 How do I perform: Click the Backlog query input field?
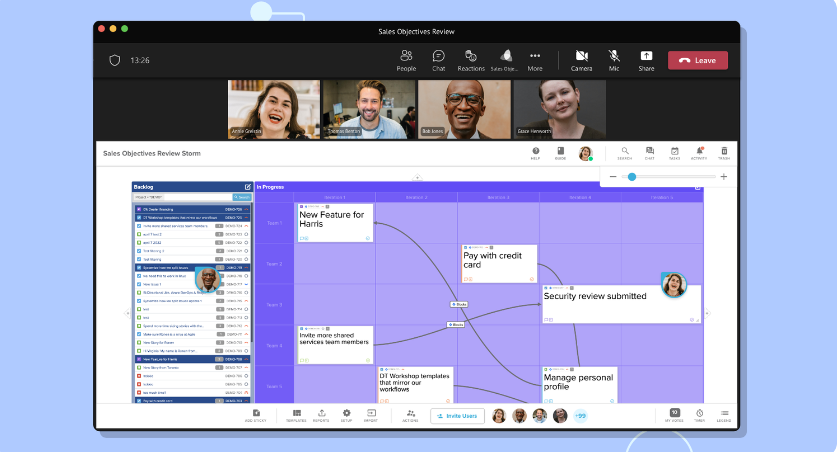pos(183,197)
